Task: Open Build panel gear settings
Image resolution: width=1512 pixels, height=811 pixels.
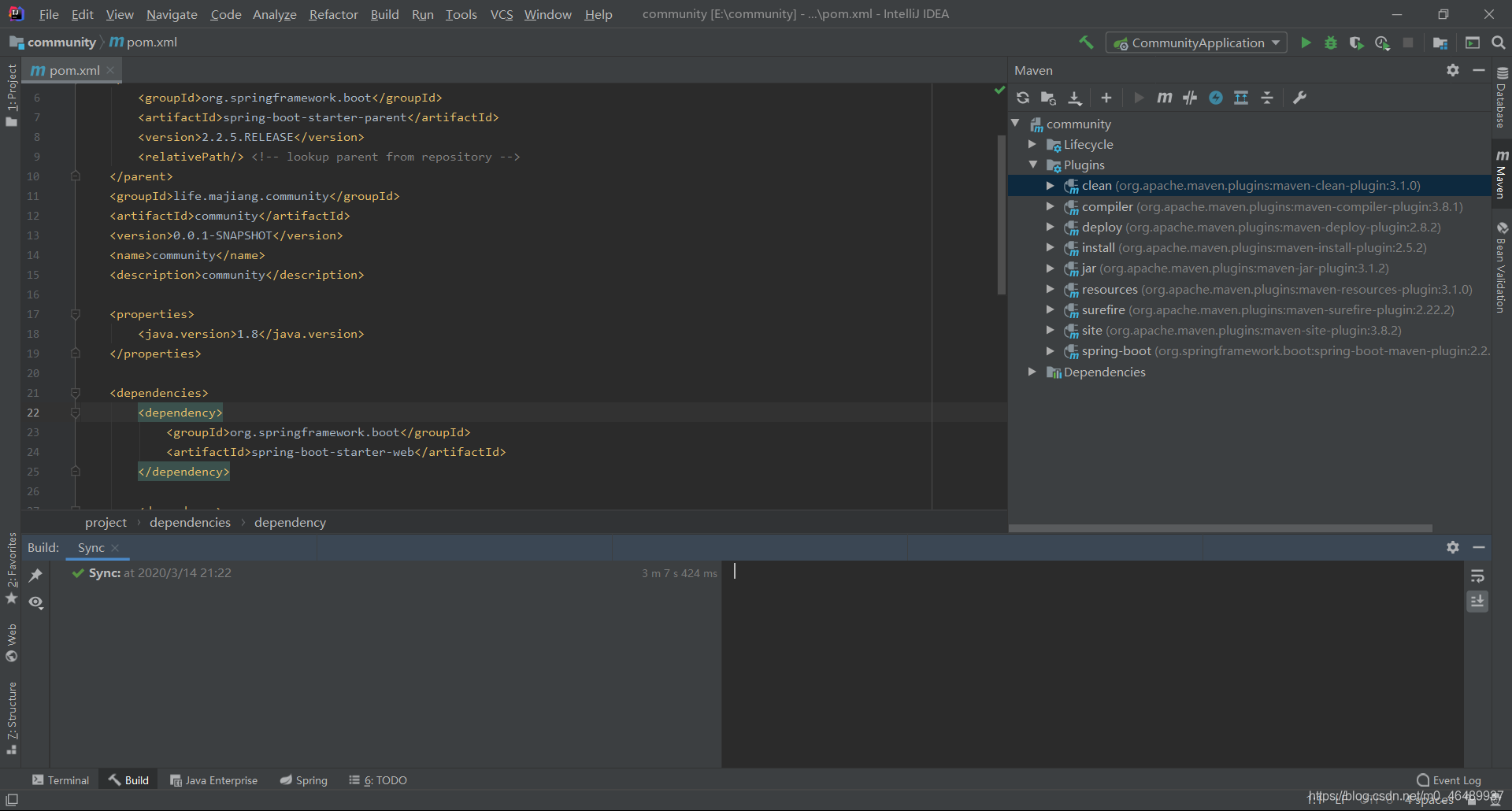Action: click(1453, 547)
